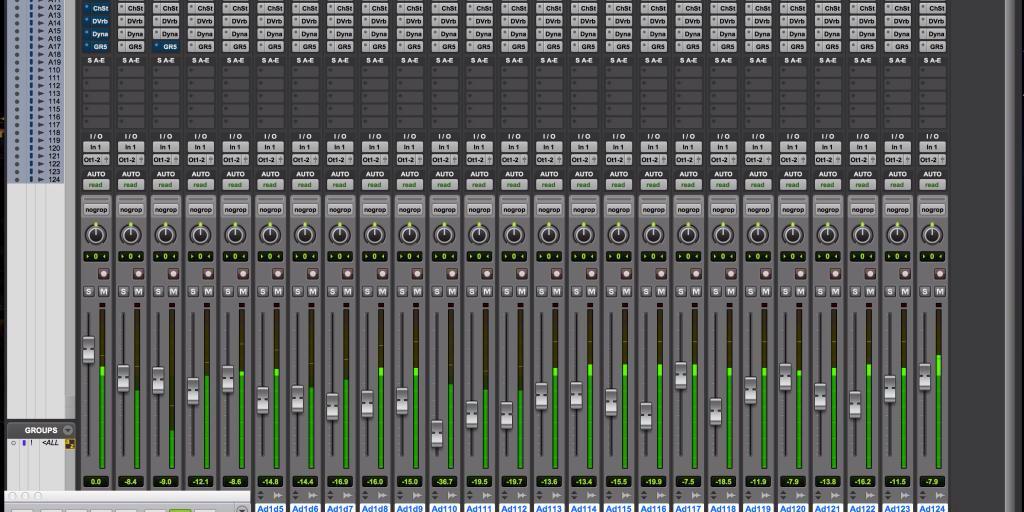Mute track Ad124
1024x512 pixels.
[940, 291]
